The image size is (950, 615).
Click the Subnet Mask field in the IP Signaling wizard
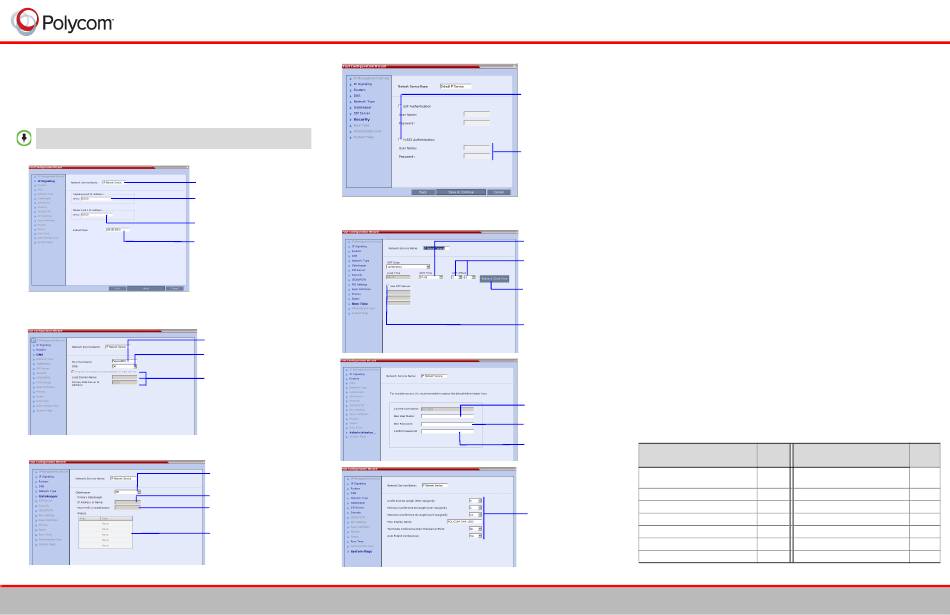click(117, 230)
